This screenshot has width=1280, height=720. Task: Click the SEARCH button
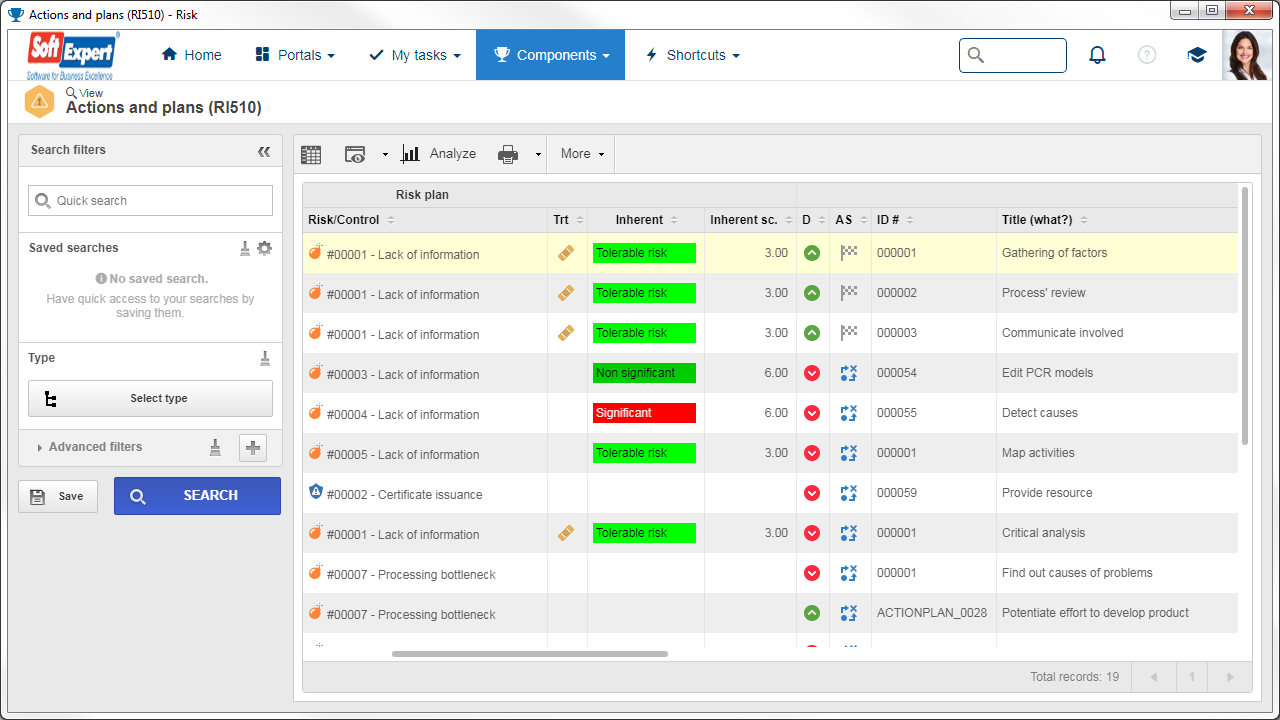tap(197, 496)
